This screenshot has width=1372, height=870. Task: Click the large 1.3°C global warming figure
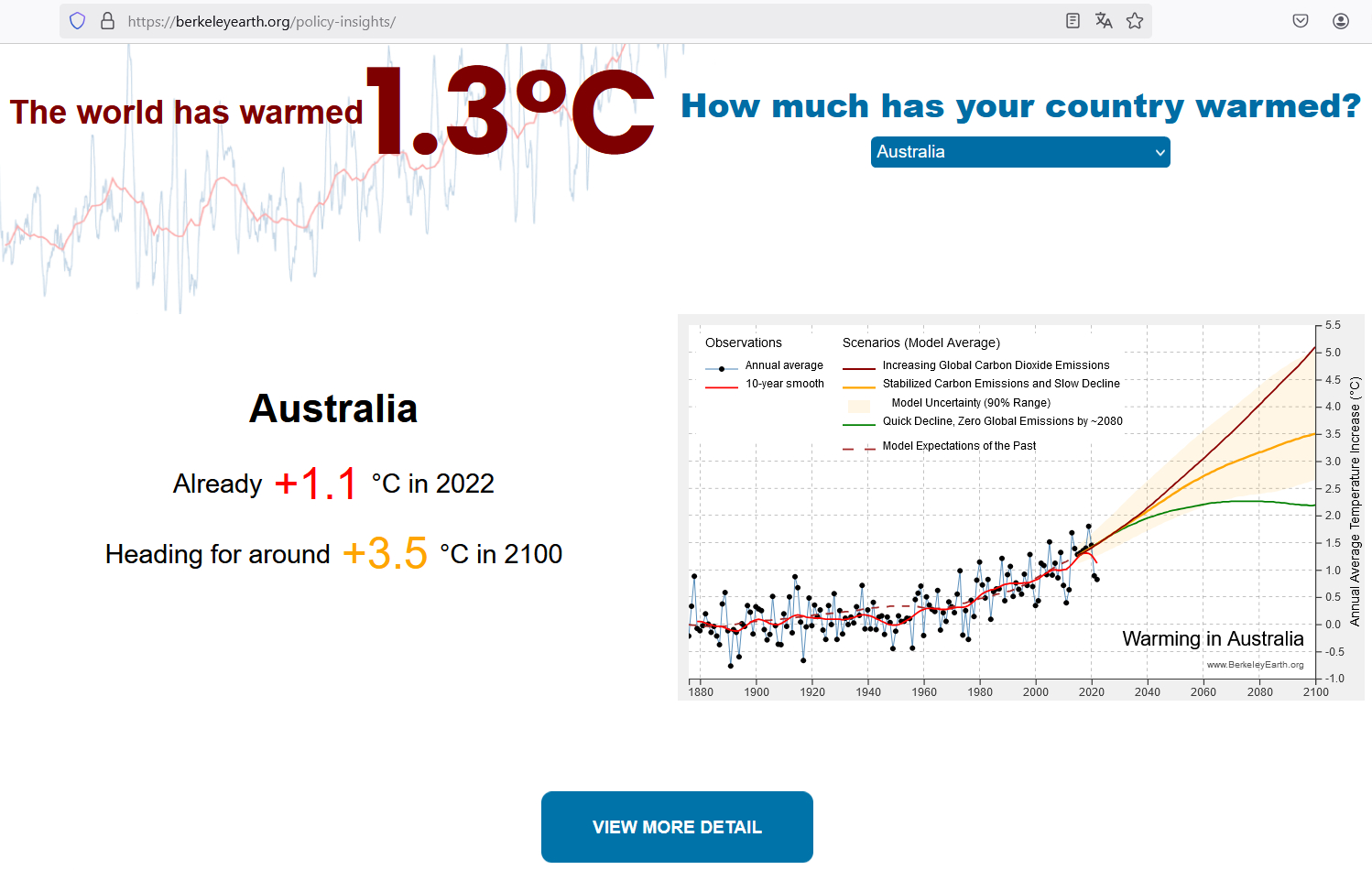point(510,112)
